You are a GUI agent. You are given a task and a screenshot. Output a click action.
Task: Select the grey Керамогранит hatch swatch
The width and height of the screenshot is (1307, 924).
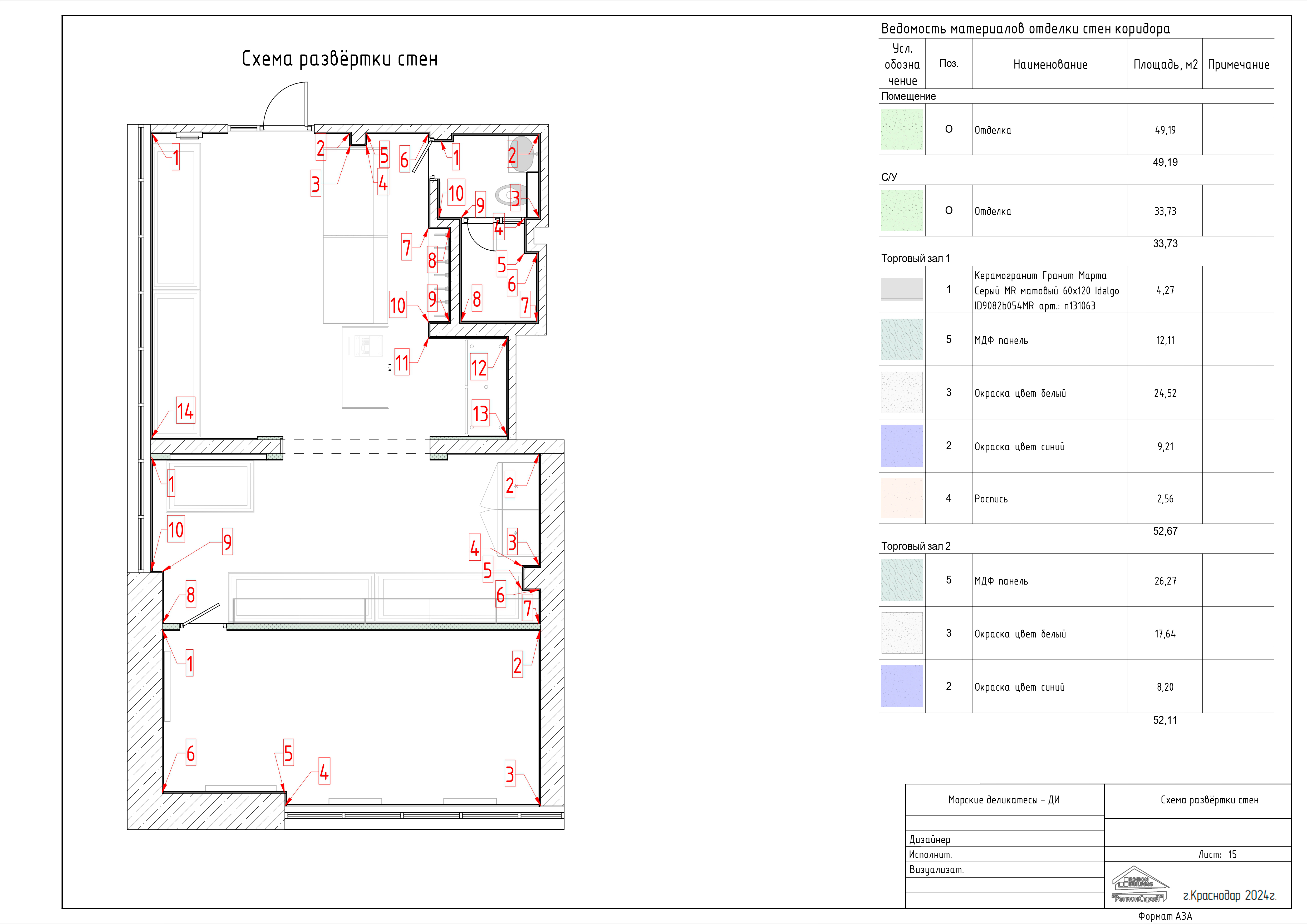(902, 290)
